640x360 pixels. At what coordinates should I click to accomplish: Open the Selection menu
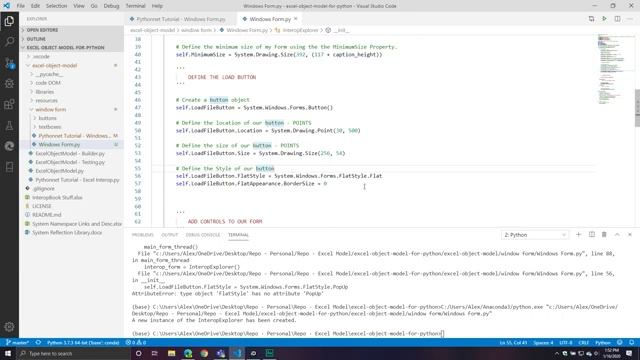pos(56,6)
